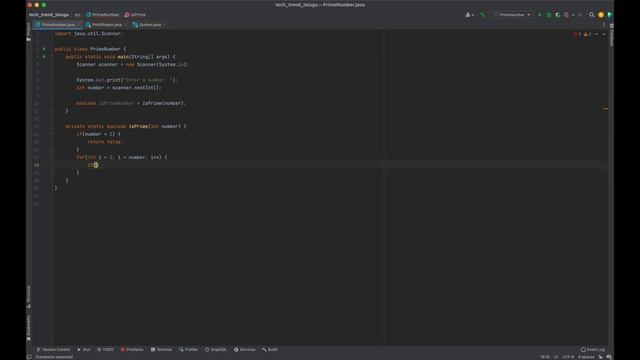This screenshot has width=640, height=360.
Task: Change line separator LF in status bar
Action: (x=556, y=357)
